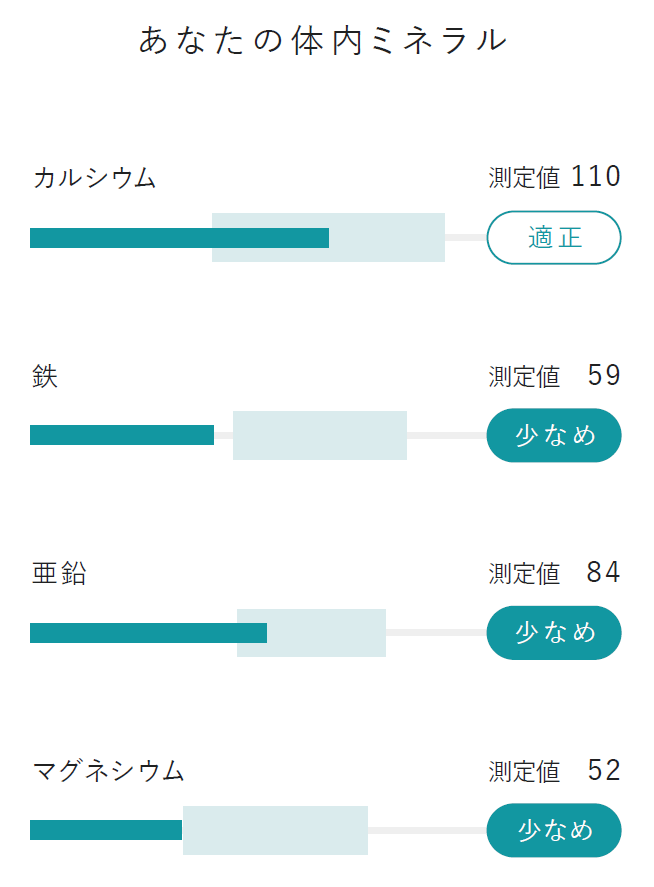This screenshot has width=654, height=887.
Task: Click the あなたの体内ミネラル heading
Action: (323, 41)
